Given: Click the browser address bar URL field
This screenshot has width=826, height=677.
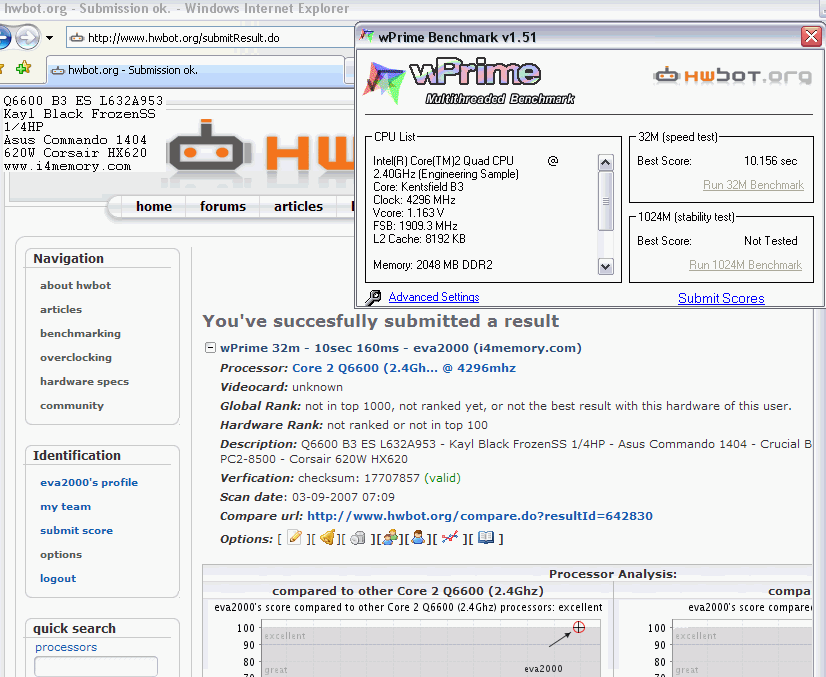Looking at the screenshot, I should pos(211,38).
